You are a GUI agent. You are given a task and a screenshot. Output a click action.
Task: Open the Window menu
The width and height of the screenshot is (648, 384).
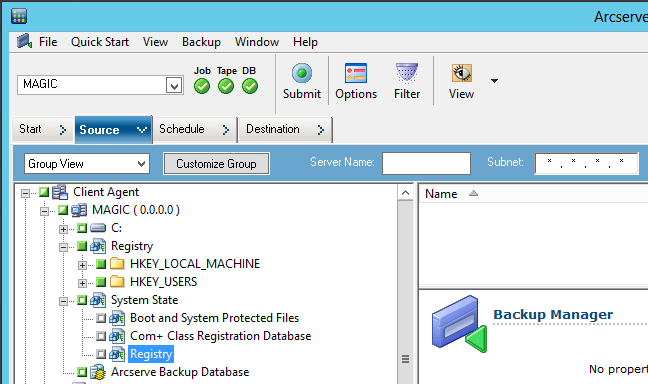[x=257, y=42]
